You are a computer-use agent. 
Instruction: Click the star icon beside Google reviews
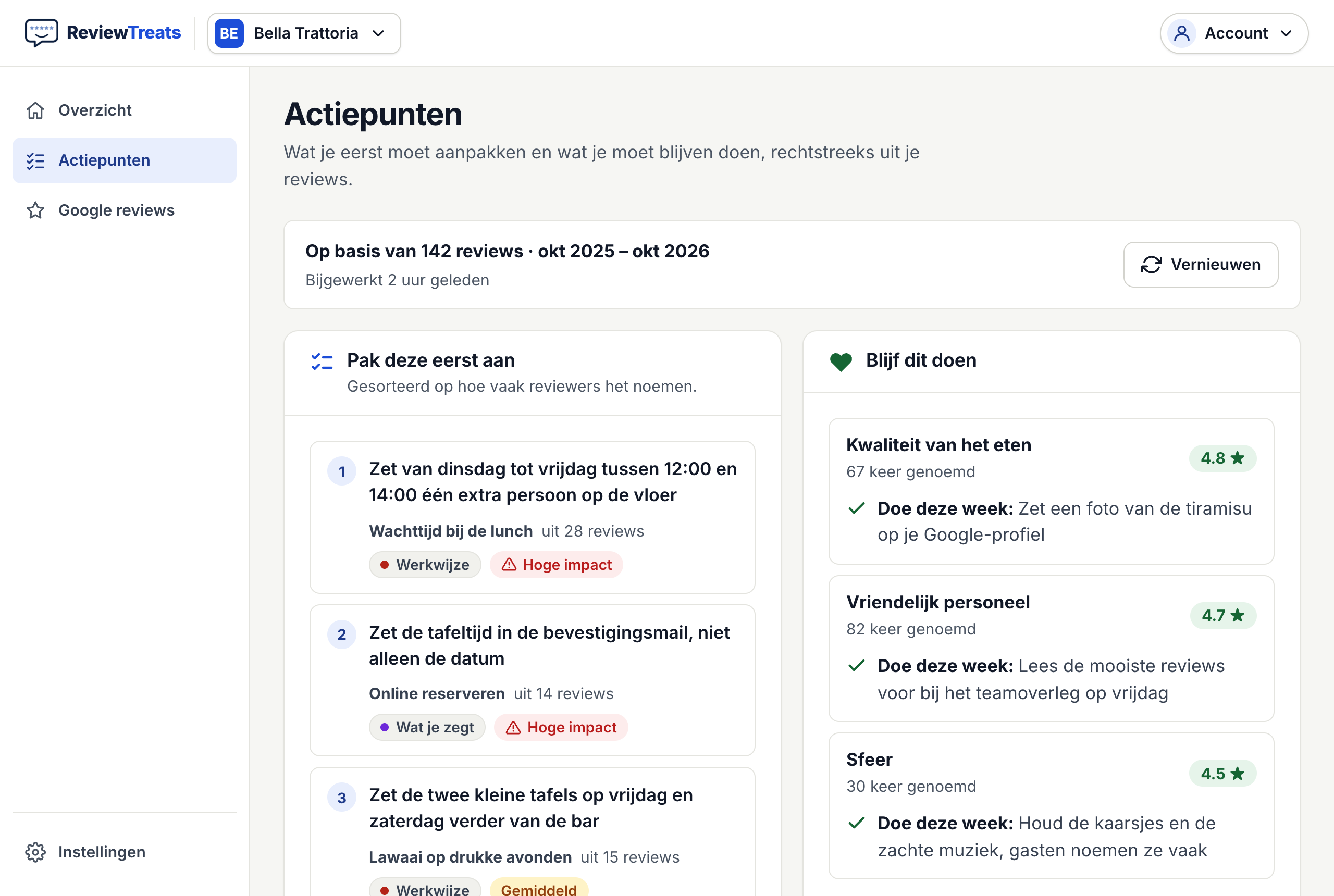point(35,210)
